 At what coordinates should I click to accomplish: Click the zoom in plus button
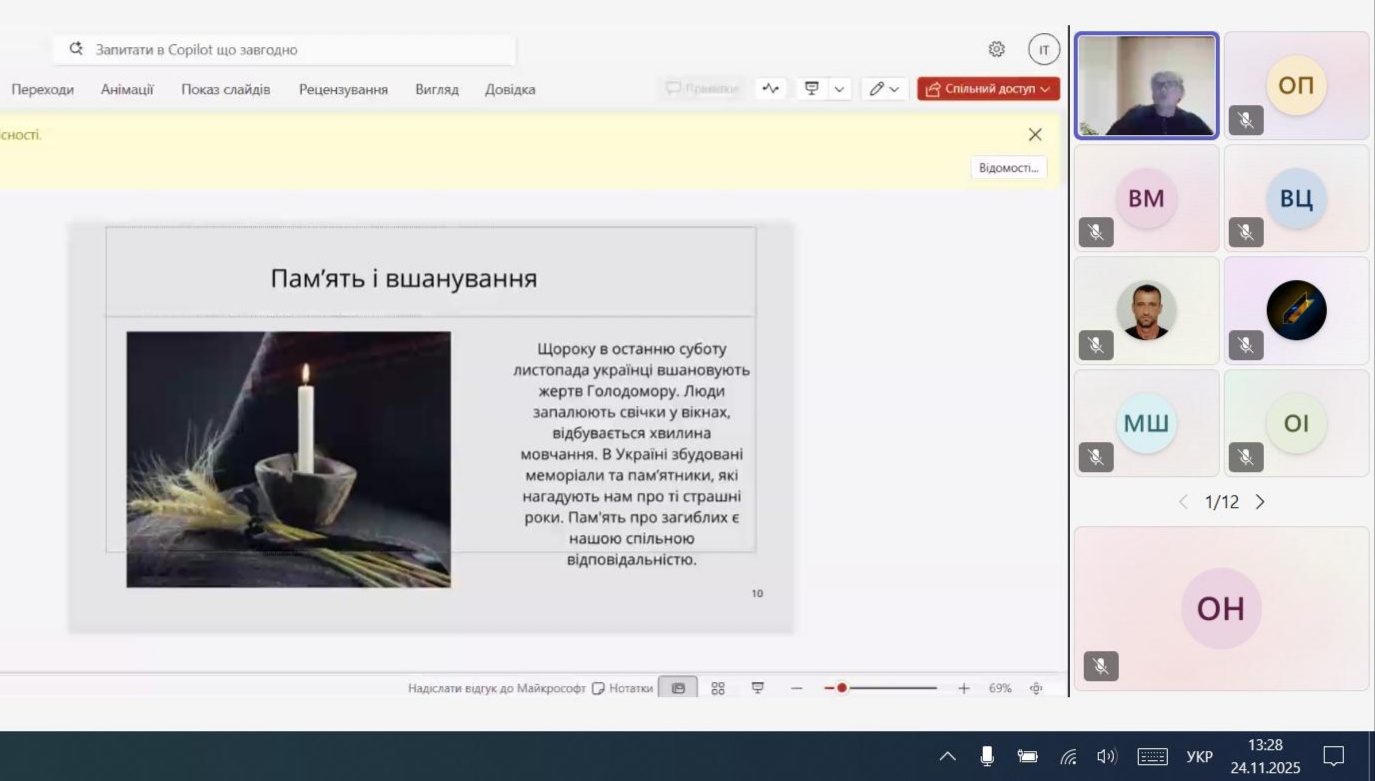pyautogui.click(x=963, y=688)
